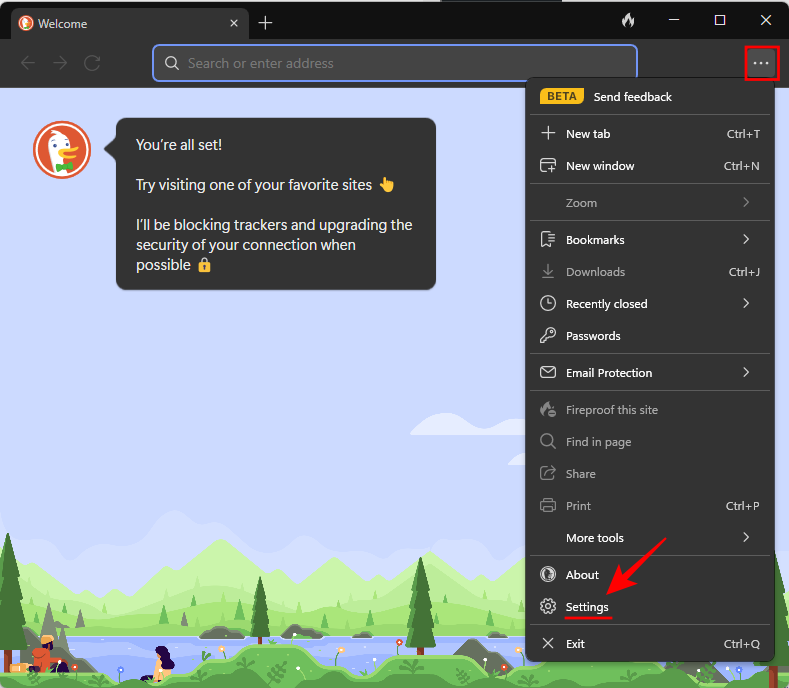Click the Print printer icon

point(548,505)
